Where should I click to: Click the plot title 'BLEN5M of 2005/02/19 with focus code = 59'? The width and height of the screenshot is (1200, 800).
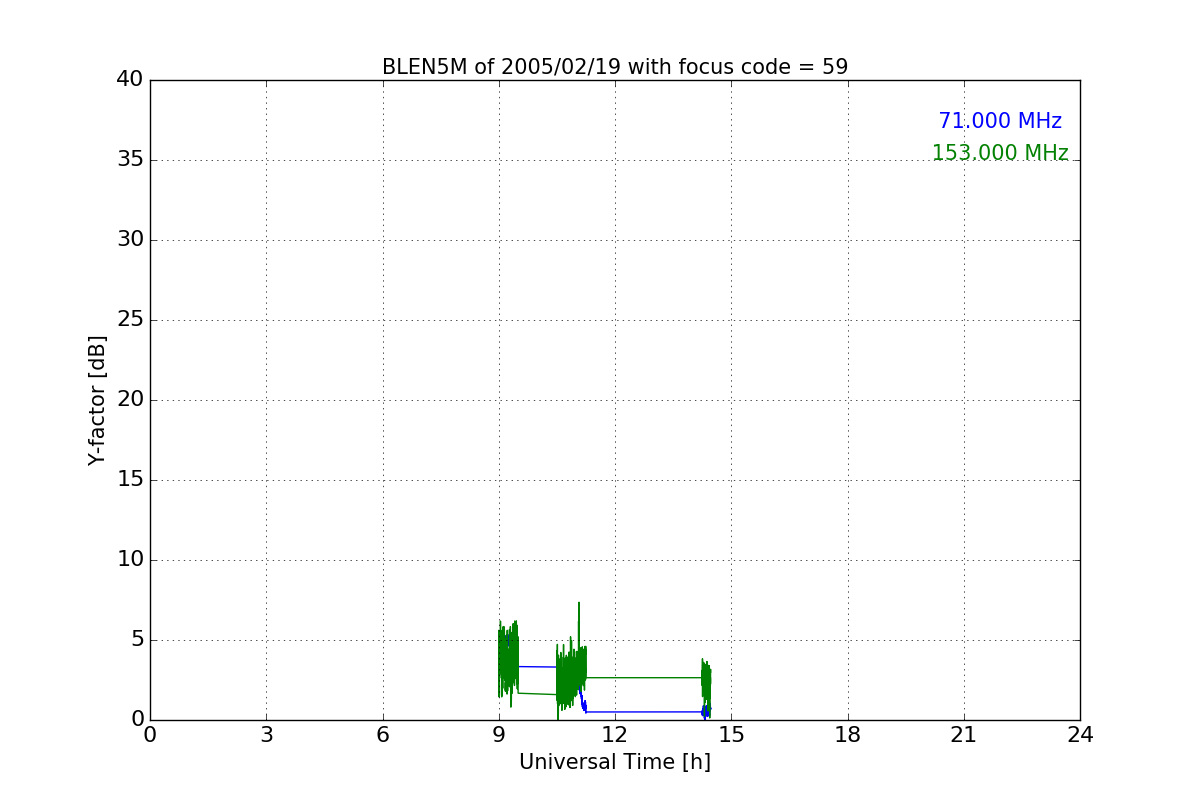615,67
